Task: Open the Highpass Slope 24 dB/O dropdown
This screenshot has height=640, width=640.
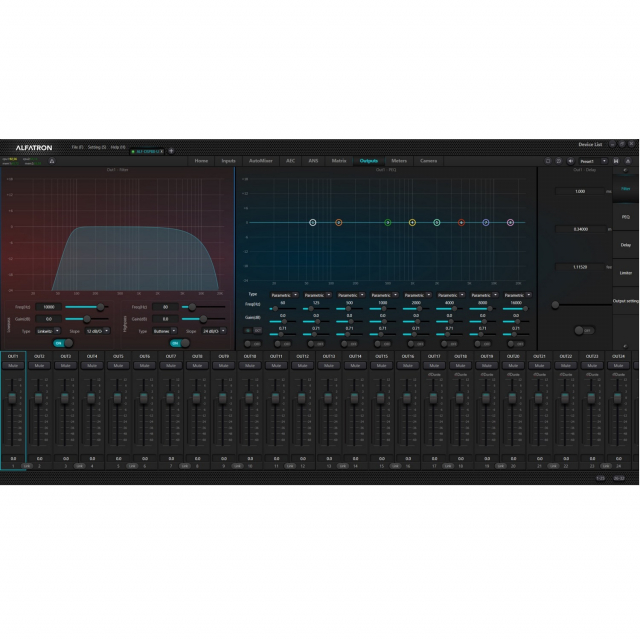Action: pos(212,330)
